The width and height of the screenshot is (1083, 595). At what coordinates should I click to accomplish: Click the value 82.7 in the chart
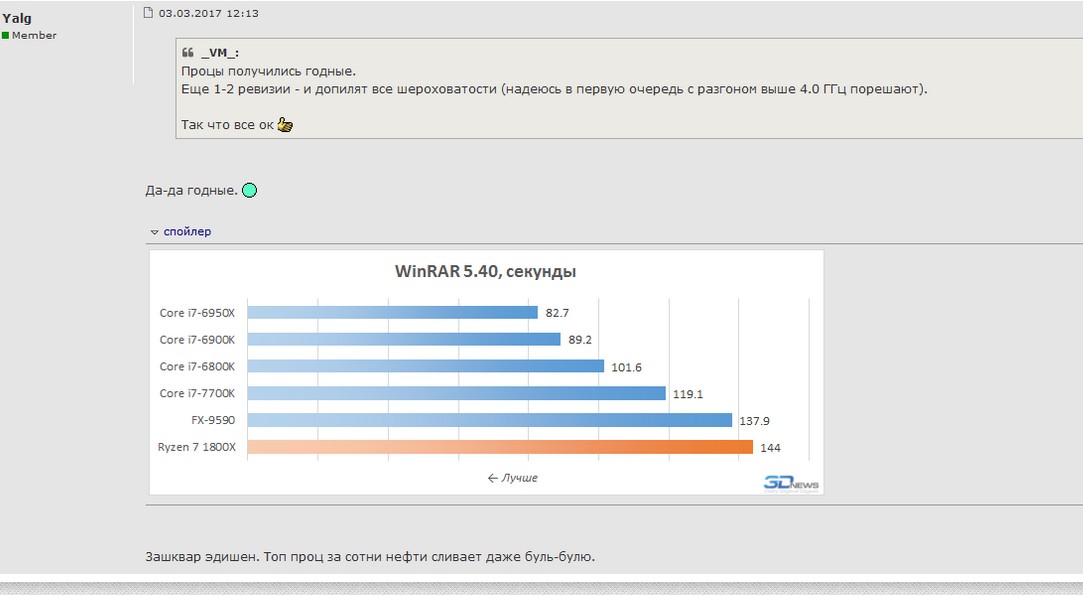tap(557, 313)
